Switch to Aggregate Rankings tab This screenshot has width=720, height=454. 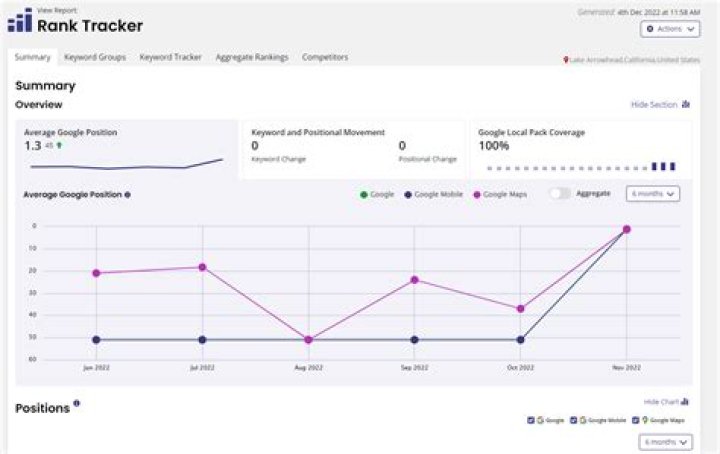[x=252, y=57]
